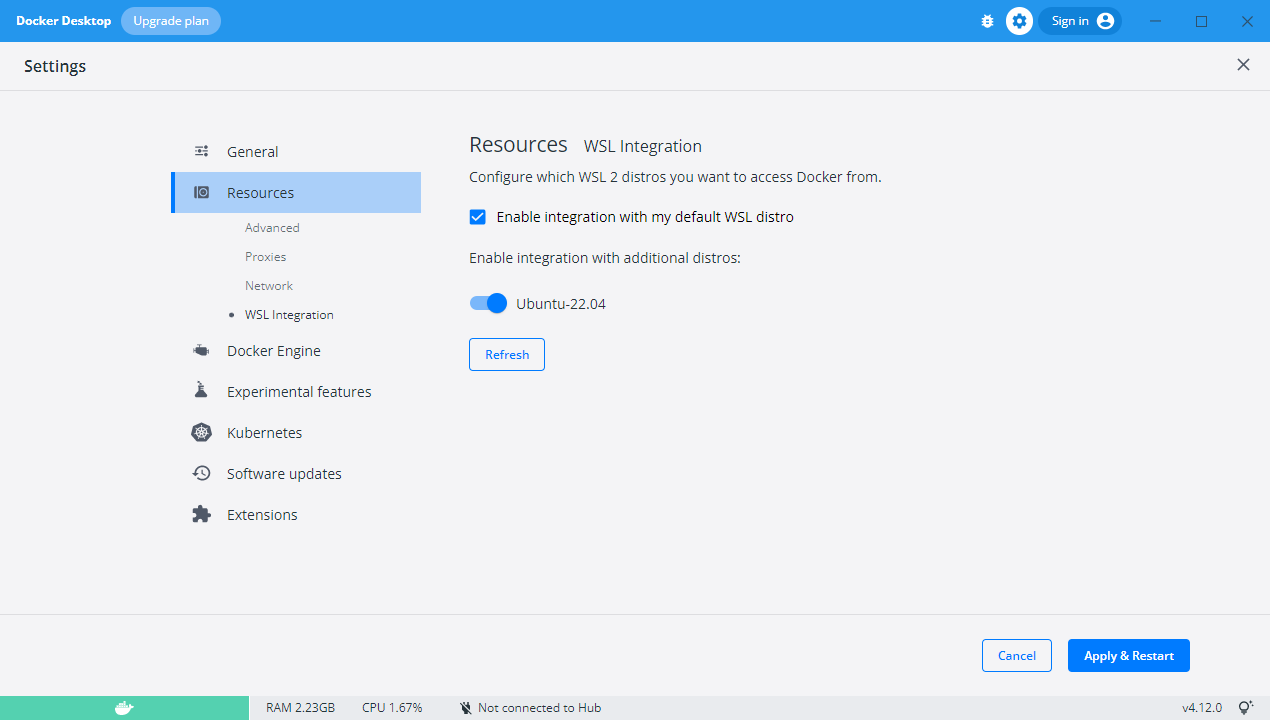This screenshot has height=720, width=1270.
Task: Click the Experimental features flask icon
Action: pyautogui.click(x=201, y=390)
